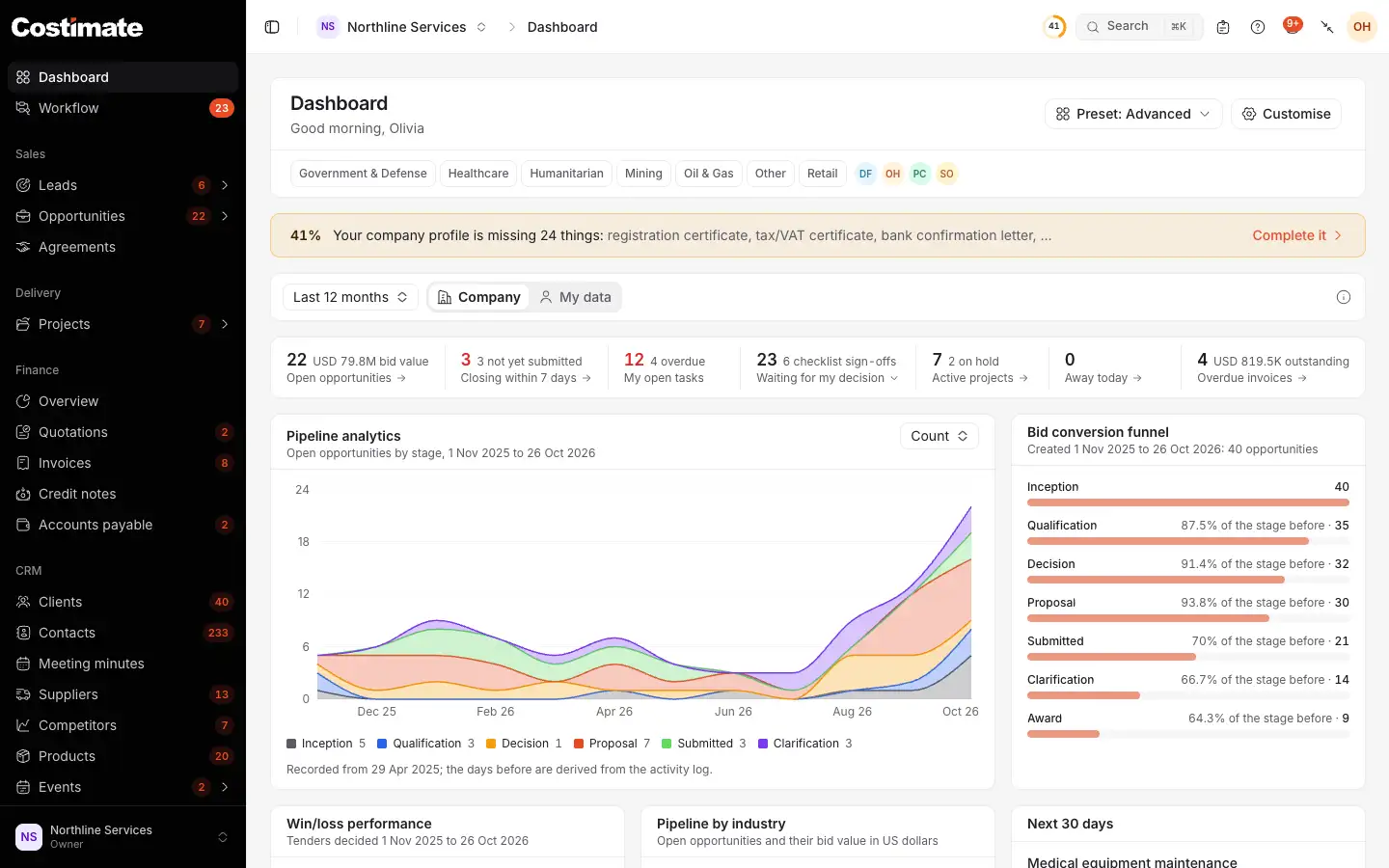Open the Preset: Advanced dropdown

[1133, 114]
